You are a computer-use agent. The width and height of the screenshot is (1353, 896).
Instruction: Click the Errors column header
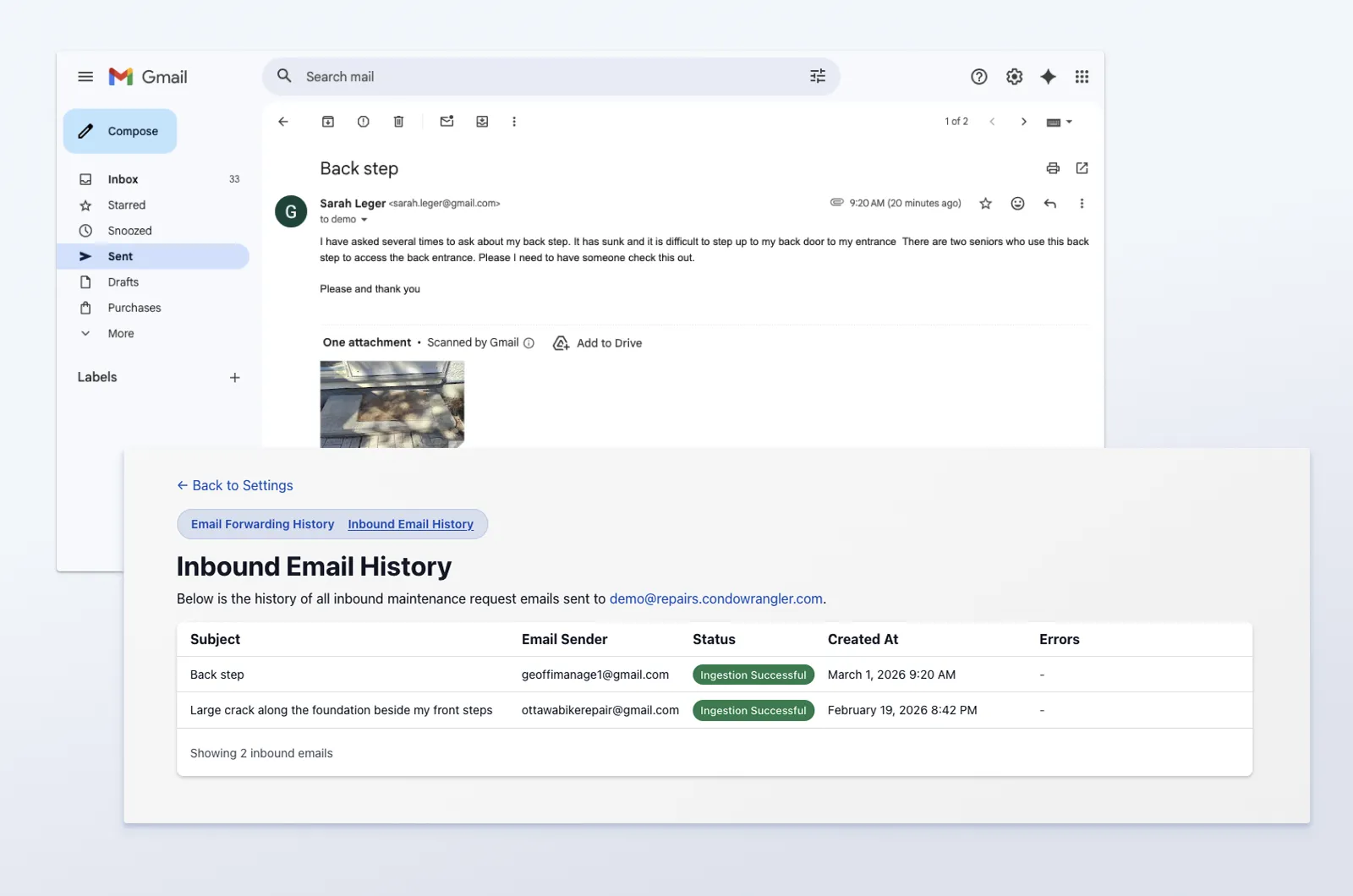coord(1060,639)
